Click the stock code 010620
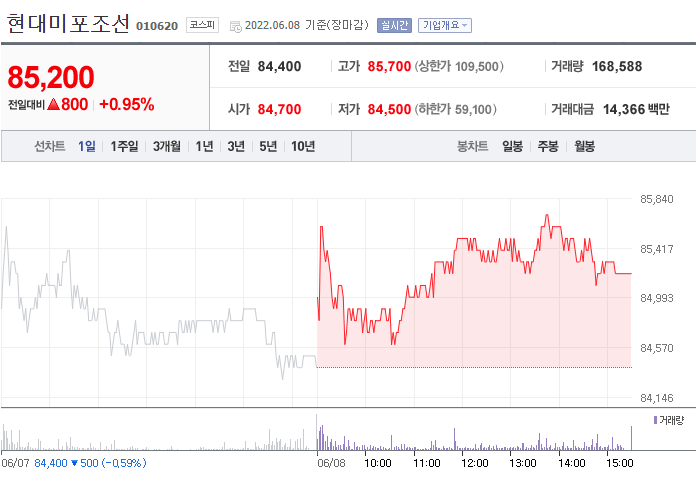Image resolution: width=696 pixels, height=478 pixels. tap(157, 26)
